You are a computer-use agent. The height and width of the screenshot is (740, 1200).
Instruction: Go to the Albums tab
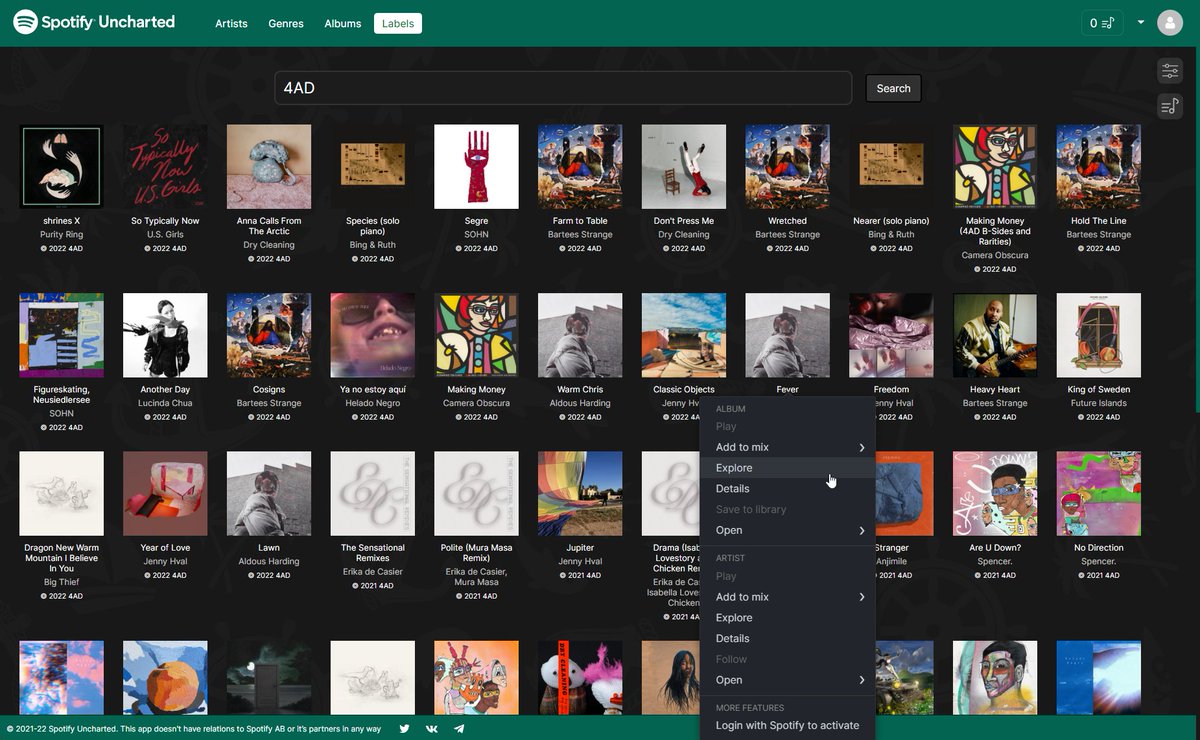point(343,23)
